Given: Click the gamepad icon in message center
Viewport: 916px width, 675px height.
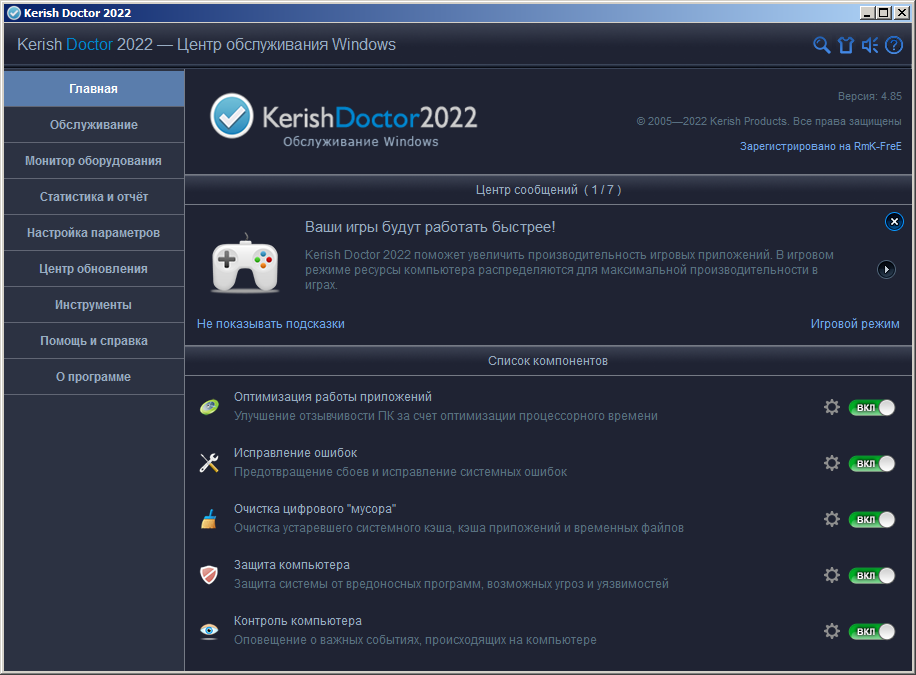Looking at the screenshot, I should [x=245, y=262].
